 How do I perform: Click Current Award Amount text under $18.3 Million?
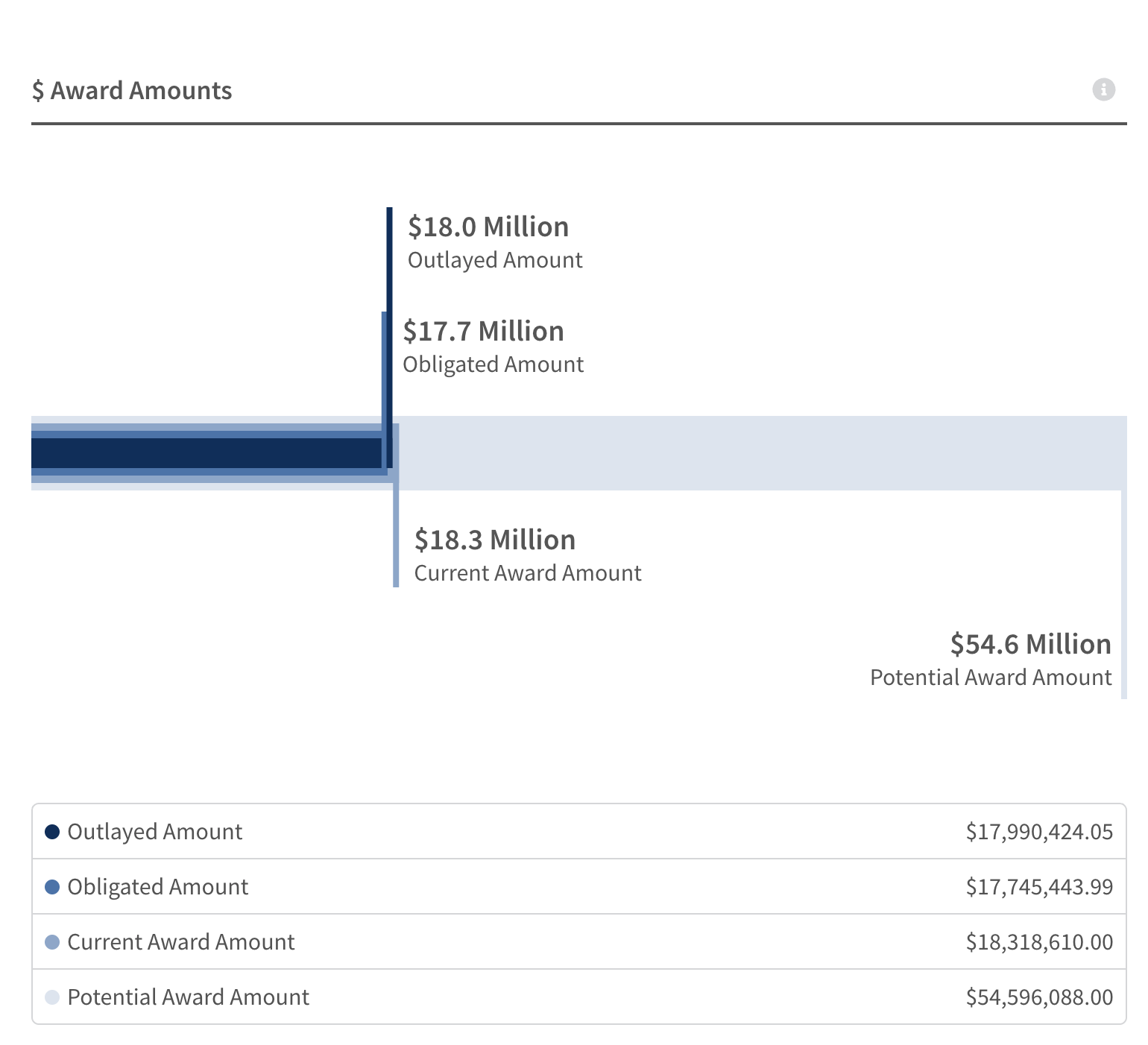pos(528,573)
